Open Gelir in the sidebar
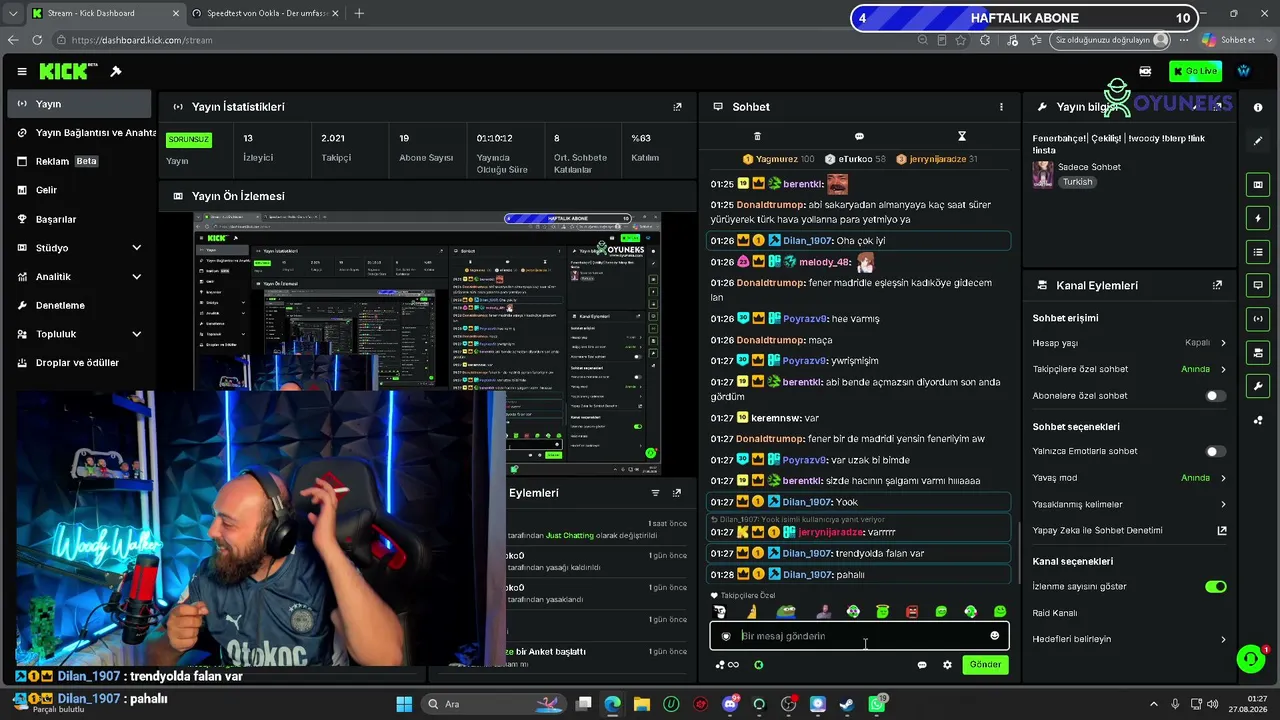The width and height of the screenshot is (1280, 720). coord(80,190)
